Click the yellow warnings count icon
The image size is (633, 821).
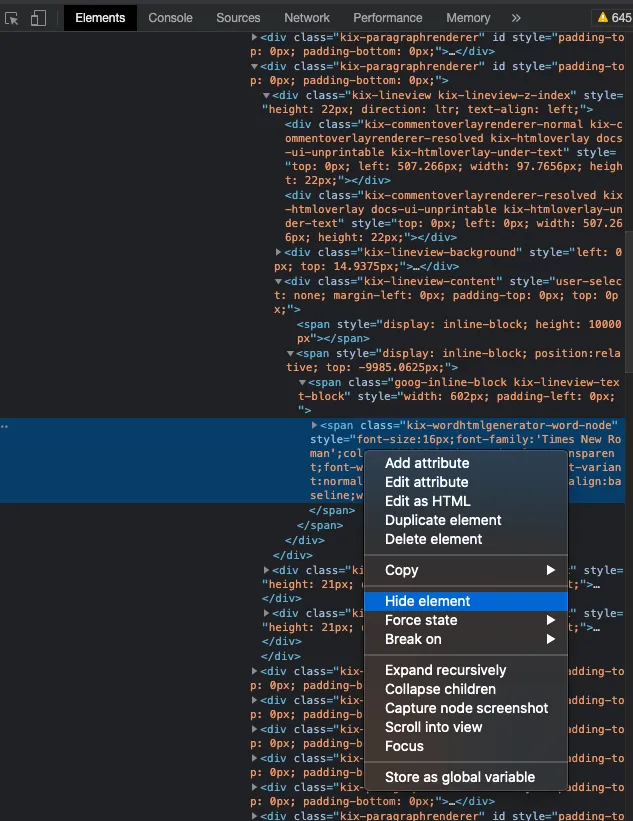[x=614, y=18]
